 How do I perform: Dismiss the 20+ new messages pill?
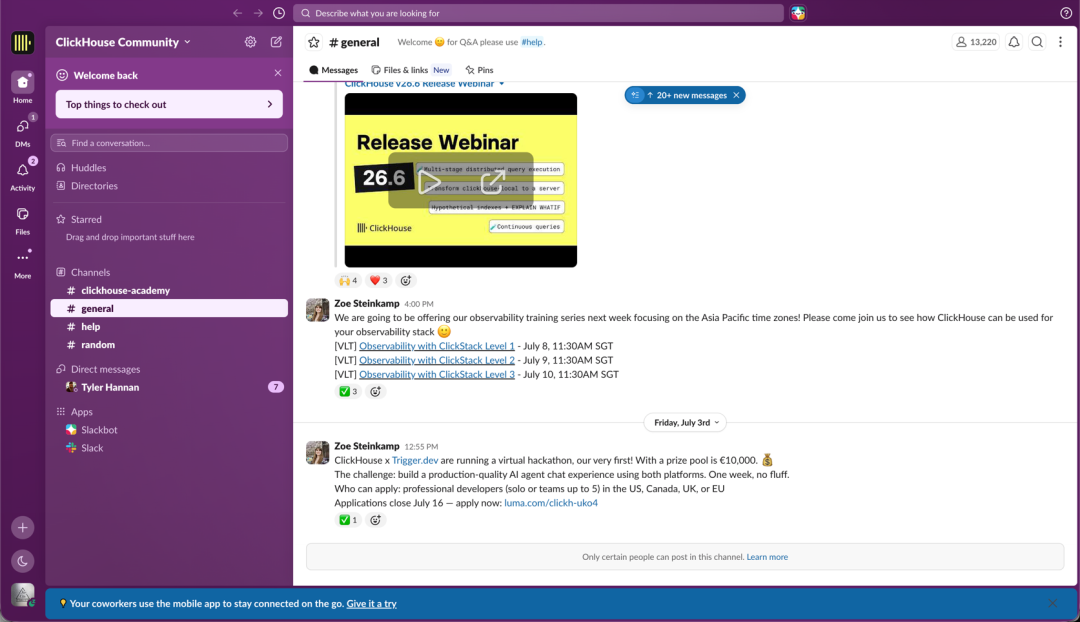pyautogui.click(x=736, y=95)
